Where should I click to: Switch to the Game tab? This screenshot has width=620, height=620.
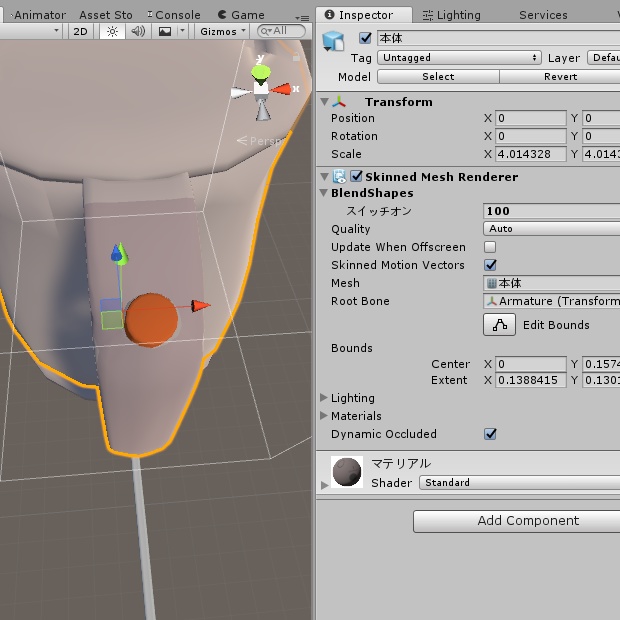point(241,15)
